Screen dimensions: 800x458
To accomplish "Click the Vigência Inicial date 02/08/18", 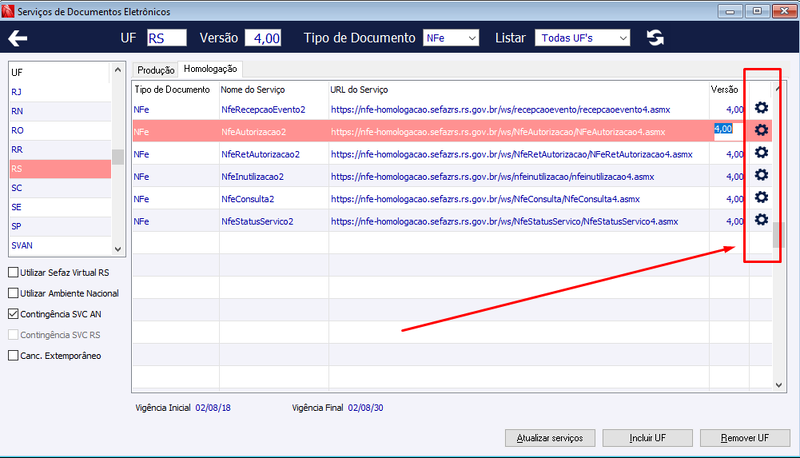I will (x=213, y=408).
